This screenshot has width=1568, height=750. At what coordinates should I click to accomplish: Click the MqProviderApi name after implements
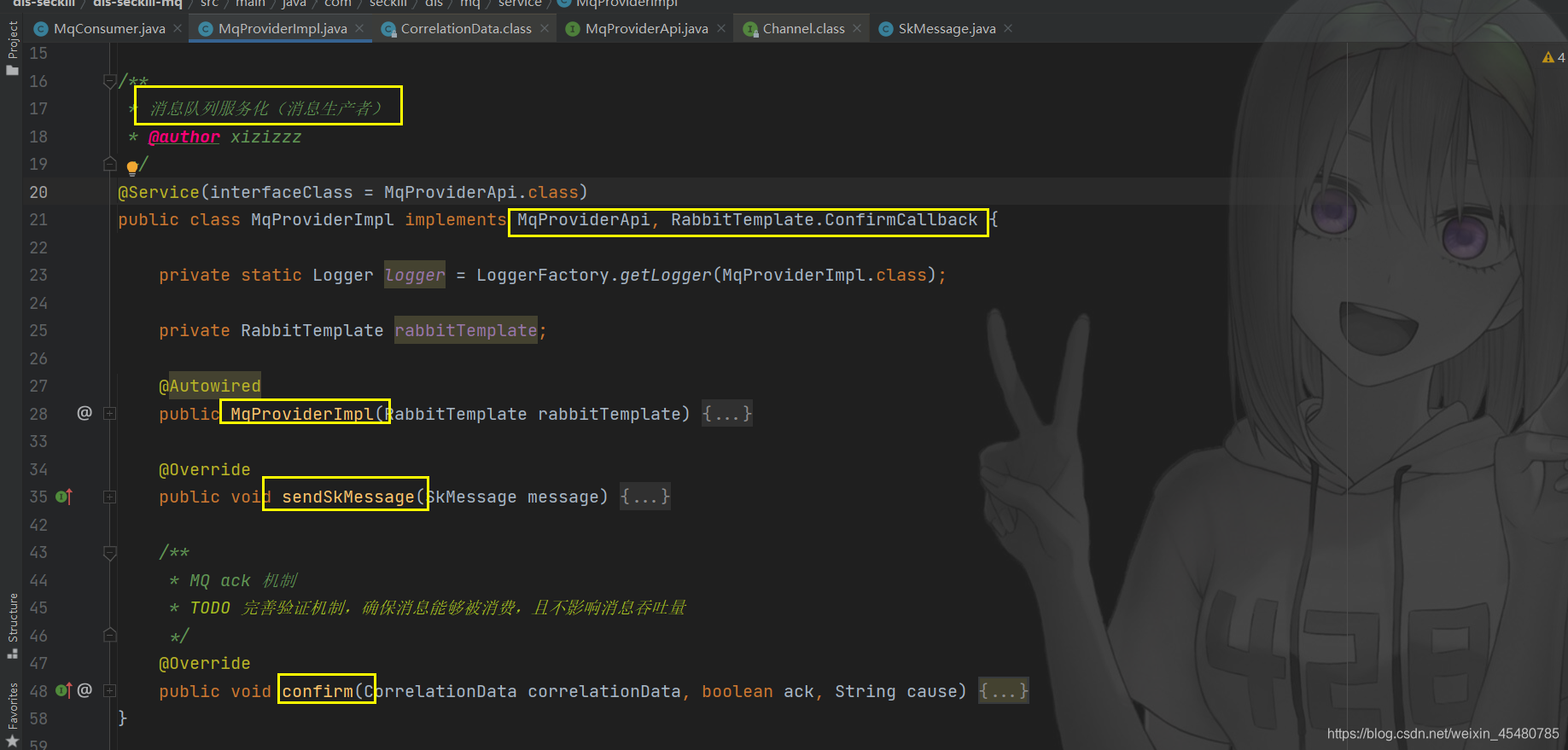coord(584,220)
